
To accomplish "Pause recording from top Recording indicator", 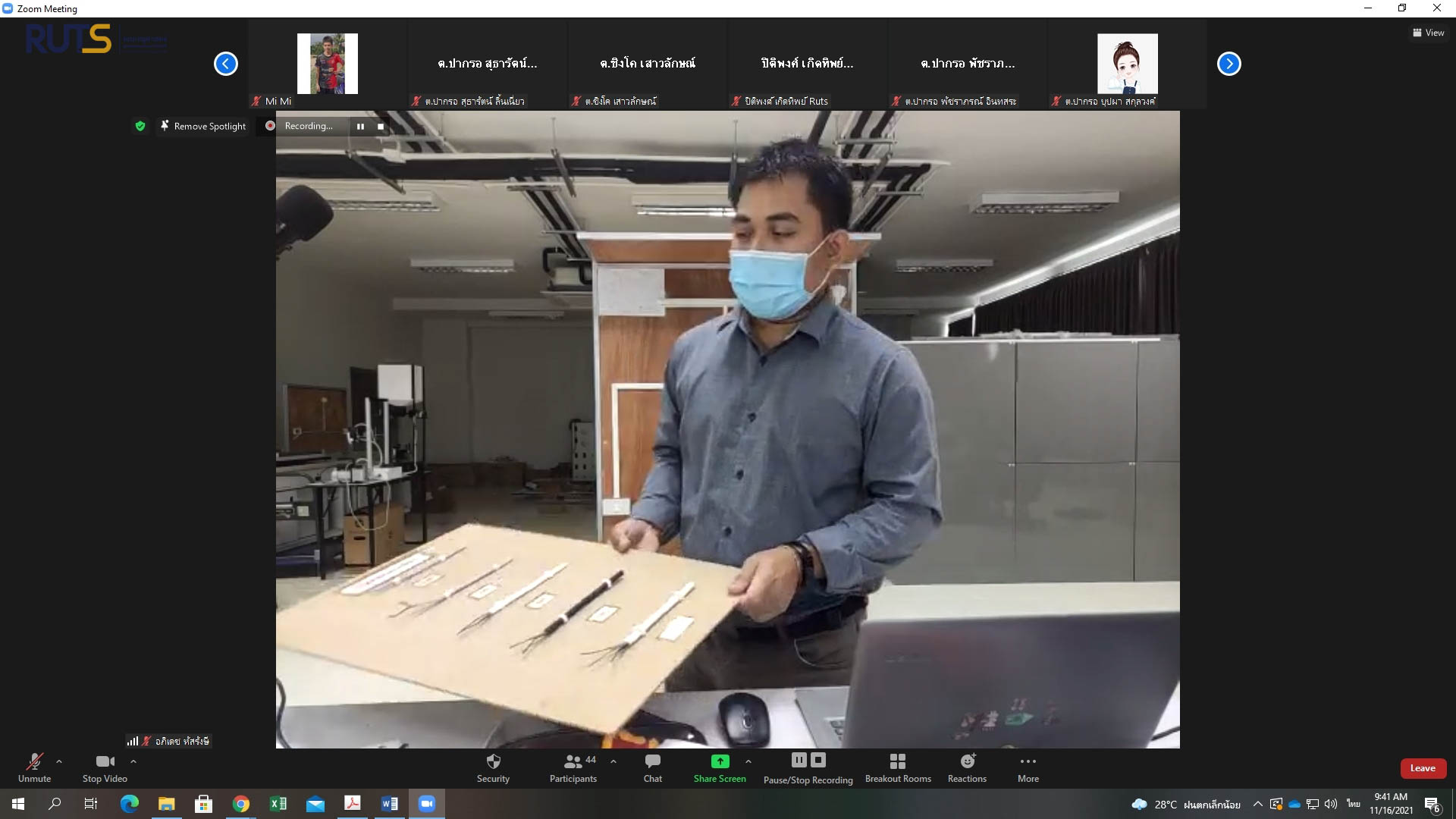I will click(x=360, y=127).
